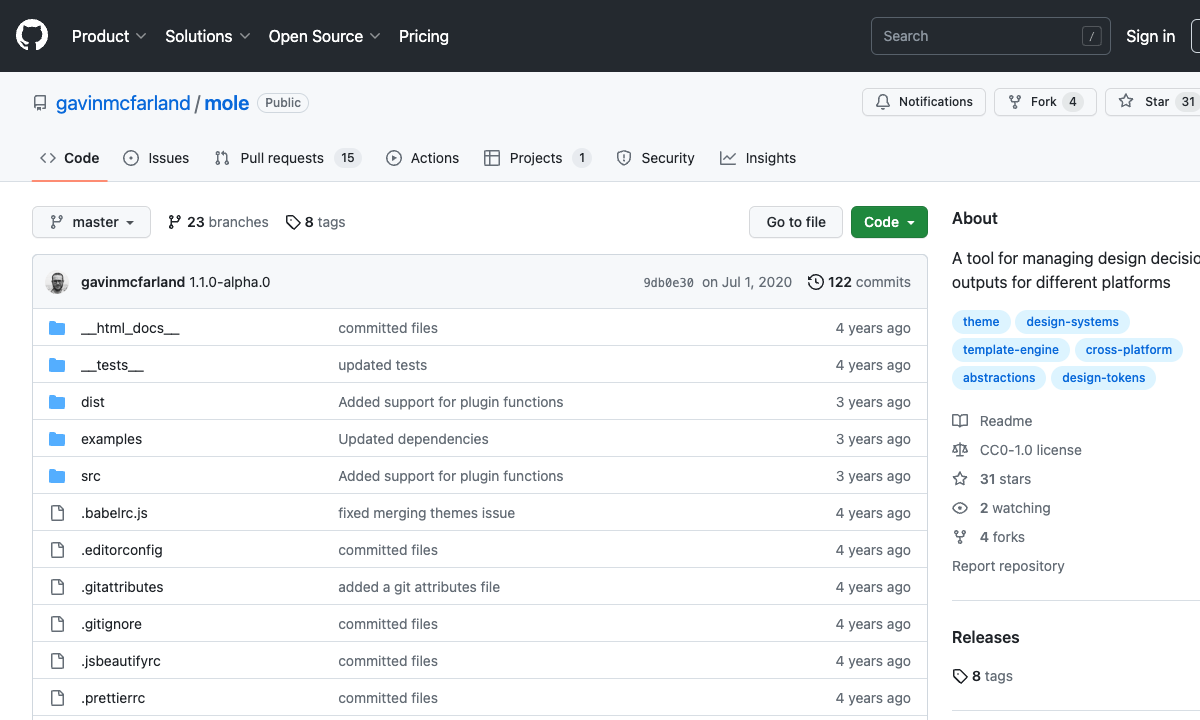
Task: Open the Solutions navigation menu
Action: (x=207, y=36)
